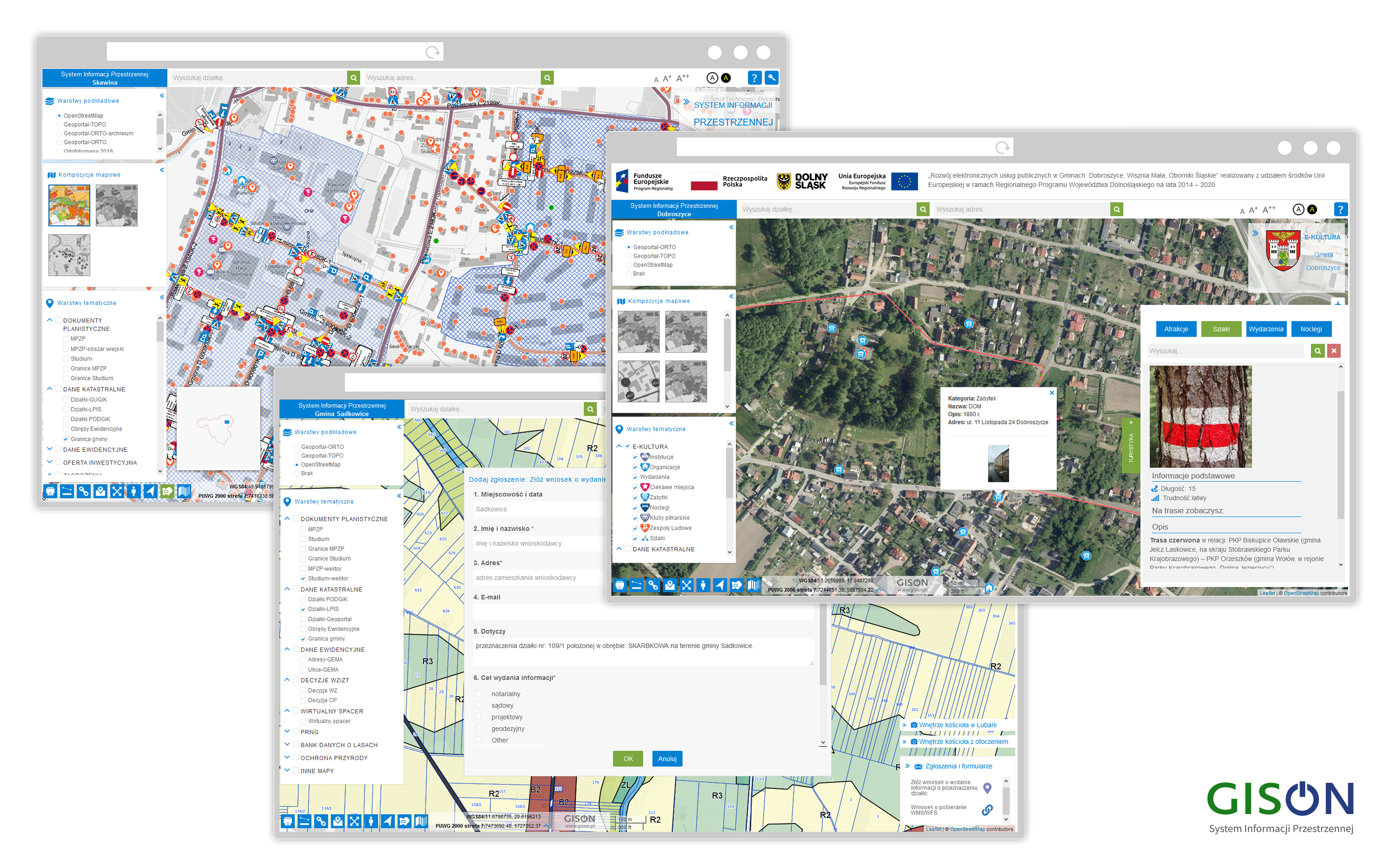Collapse E-KULTURA layer group
The width and height of the screenshot is (1391, 868).
pos(619,446)
